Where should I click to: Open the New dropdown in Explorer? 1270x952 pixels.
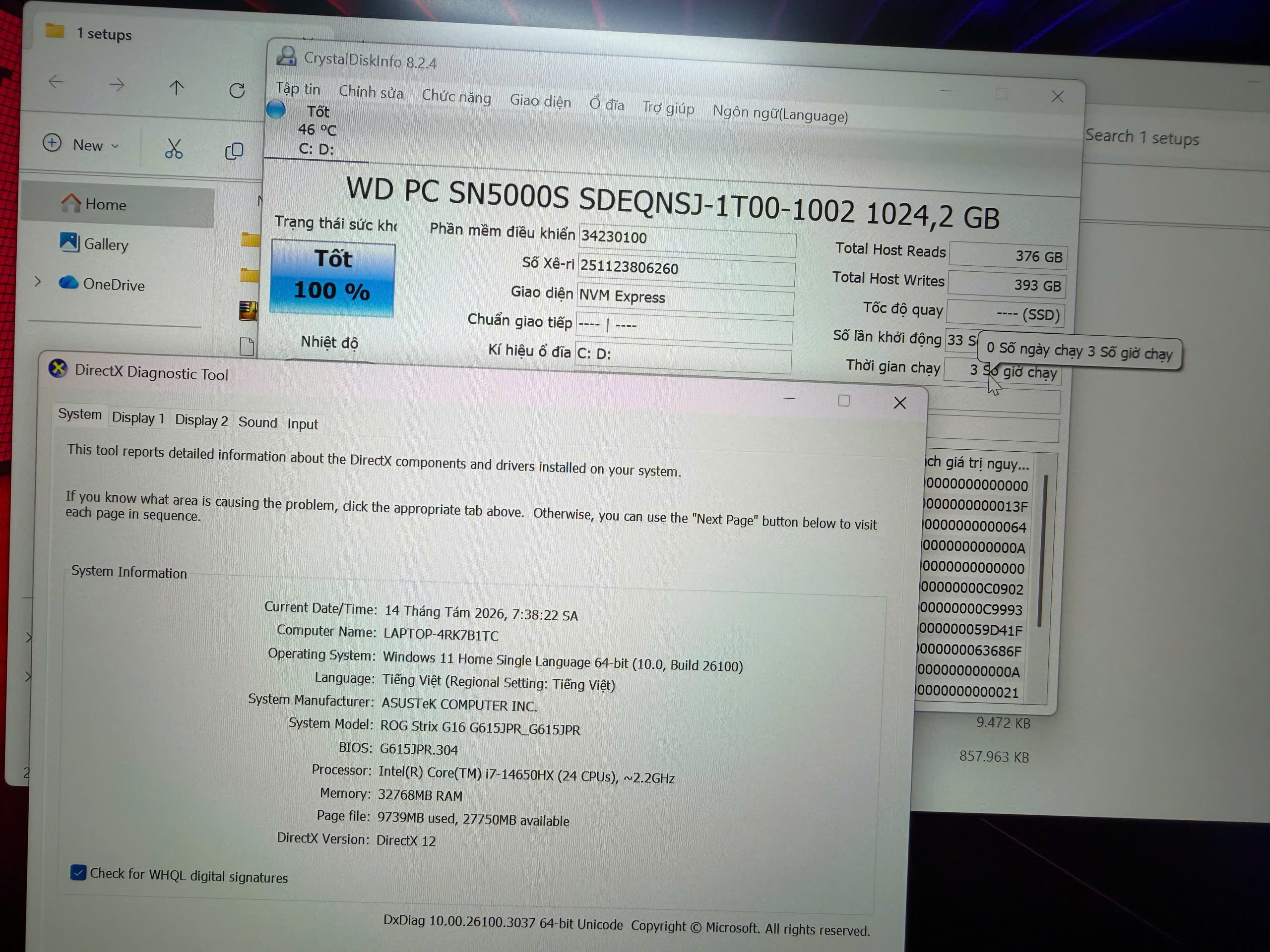pos(81,144)
